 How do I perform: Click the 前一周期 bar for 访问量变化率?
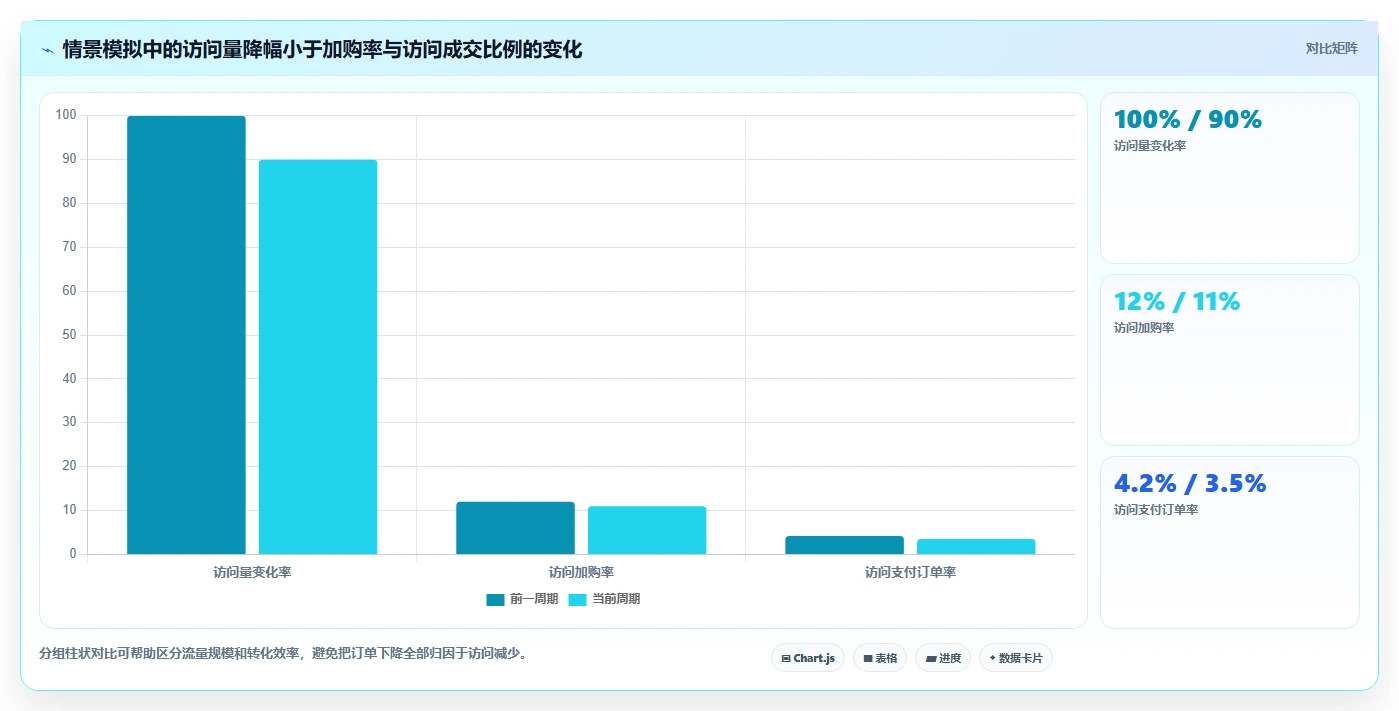pyautogui.click(x=186, y=335)
